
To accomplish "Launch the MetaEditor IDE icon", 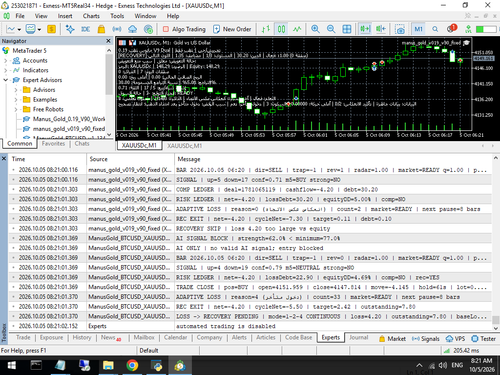I will pyautogui.click(x=86, y=29).
